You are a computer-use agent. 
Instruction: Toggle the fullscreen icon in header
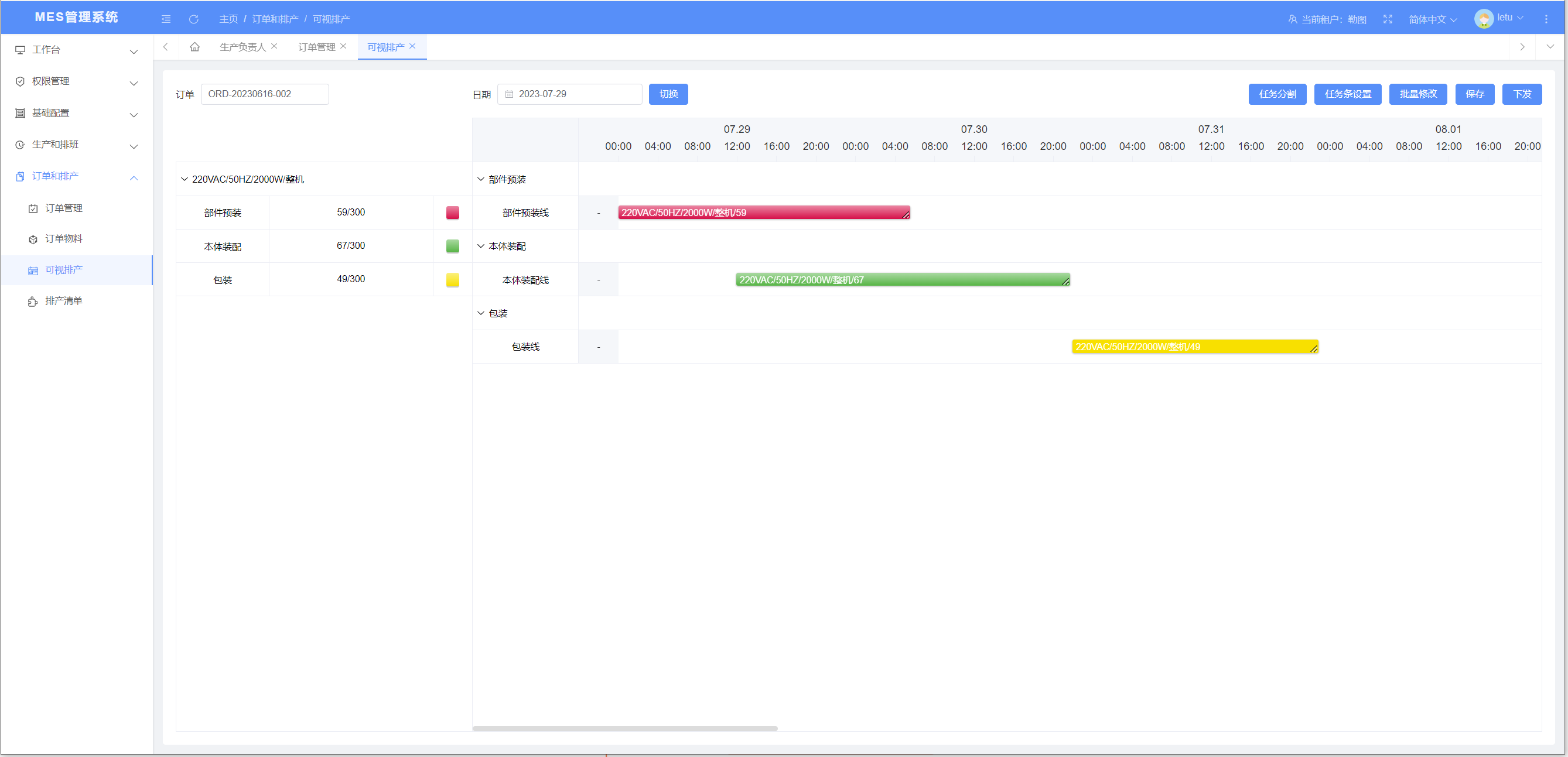coord(1388,19)
